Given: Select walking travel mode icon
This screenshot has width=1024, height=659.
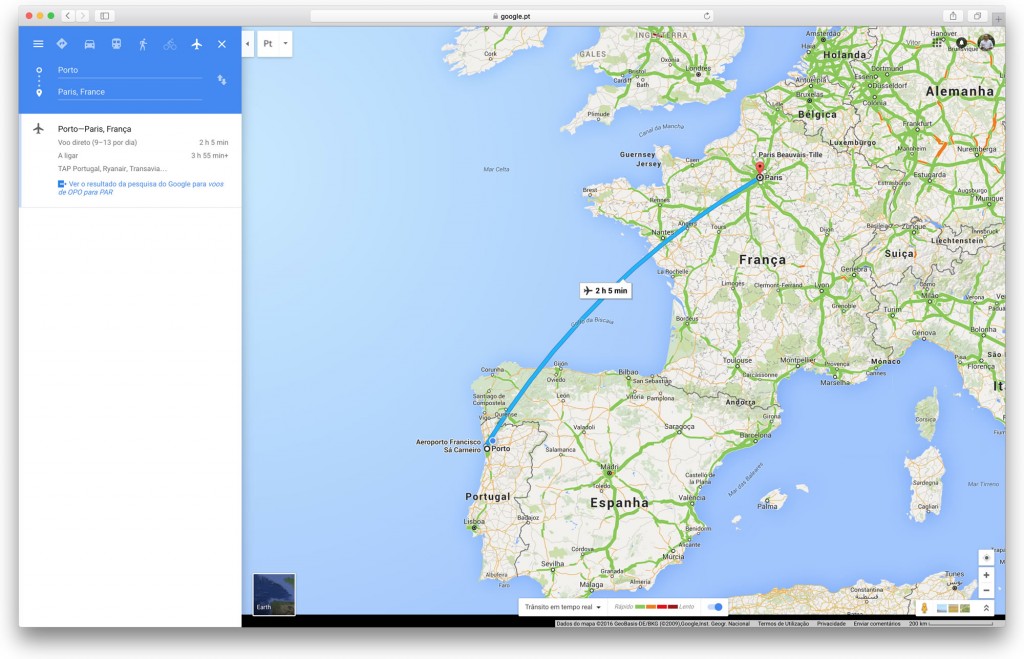Looking at the screenshot, I should 143,44.
